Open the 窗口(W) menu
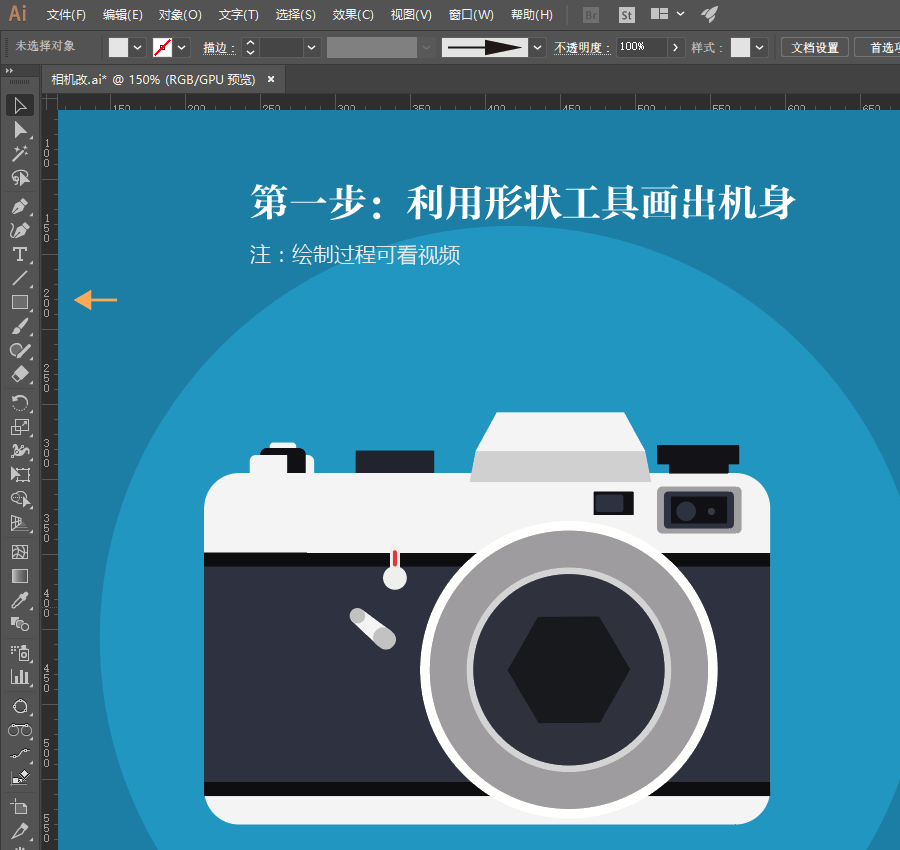 (471, 15)
